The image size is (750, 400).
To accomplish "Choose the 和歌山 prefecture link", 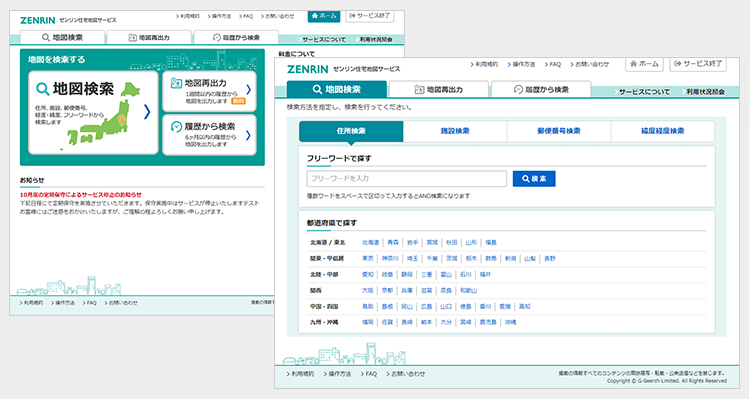I will [x=469, y=290].
